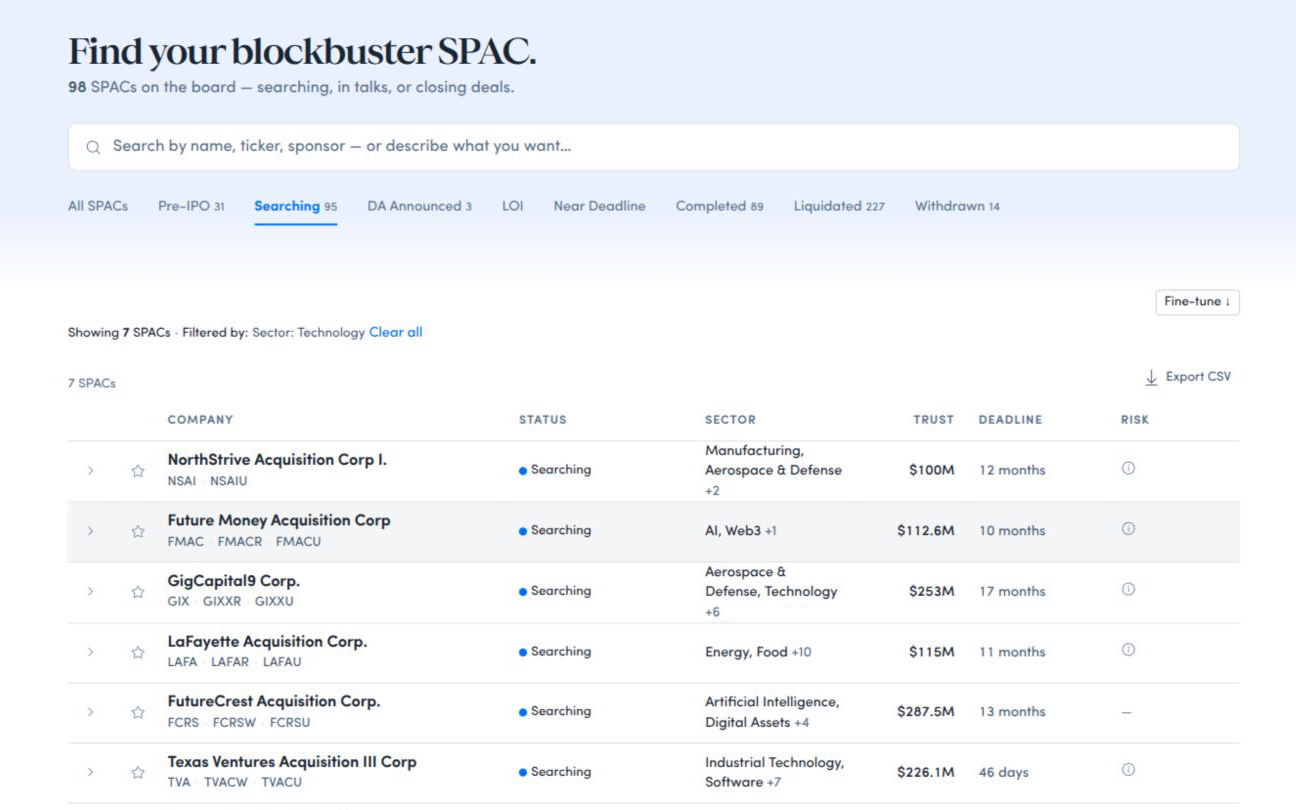View risk info for Texas Ventures Acquisition

(1128, 770)
